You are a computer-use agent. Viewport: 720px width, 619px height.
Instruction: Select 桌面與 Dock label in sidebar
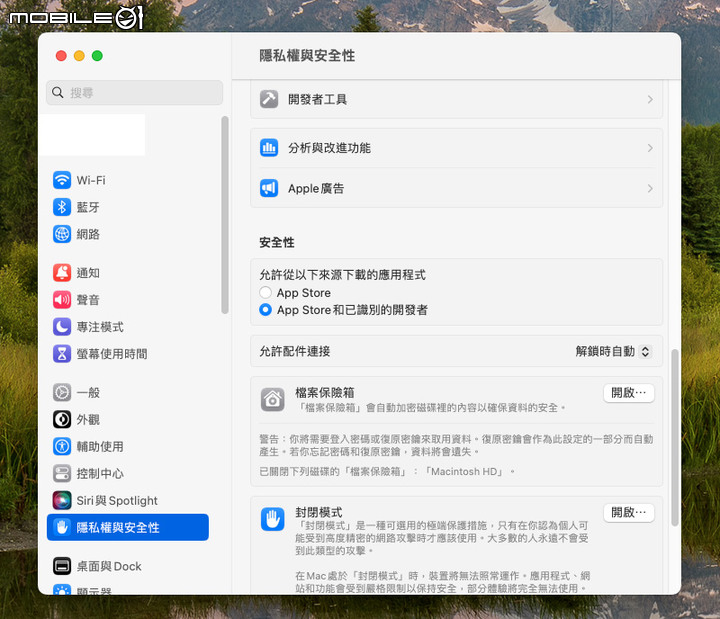[x=109, y=566]
